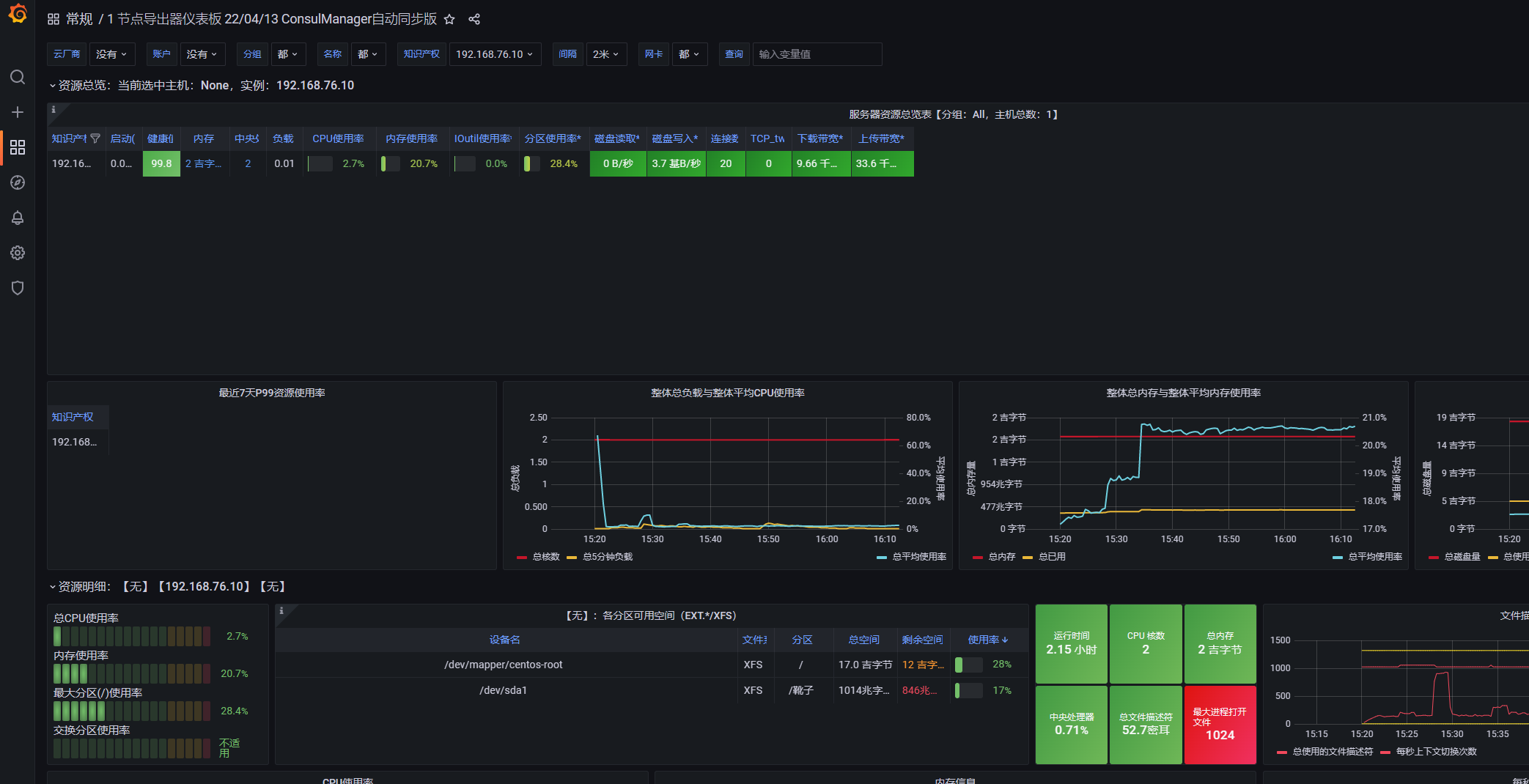Star this dashboard as favorite
The width and height of the screenshot is (1529, 784).
click(449, 19)
